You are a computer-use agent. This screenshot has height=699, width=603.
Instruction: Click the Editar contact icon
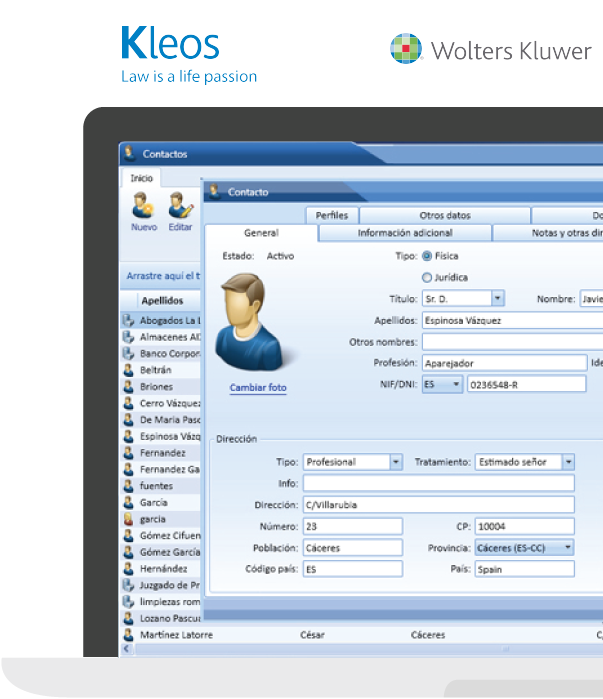point(180,206)
